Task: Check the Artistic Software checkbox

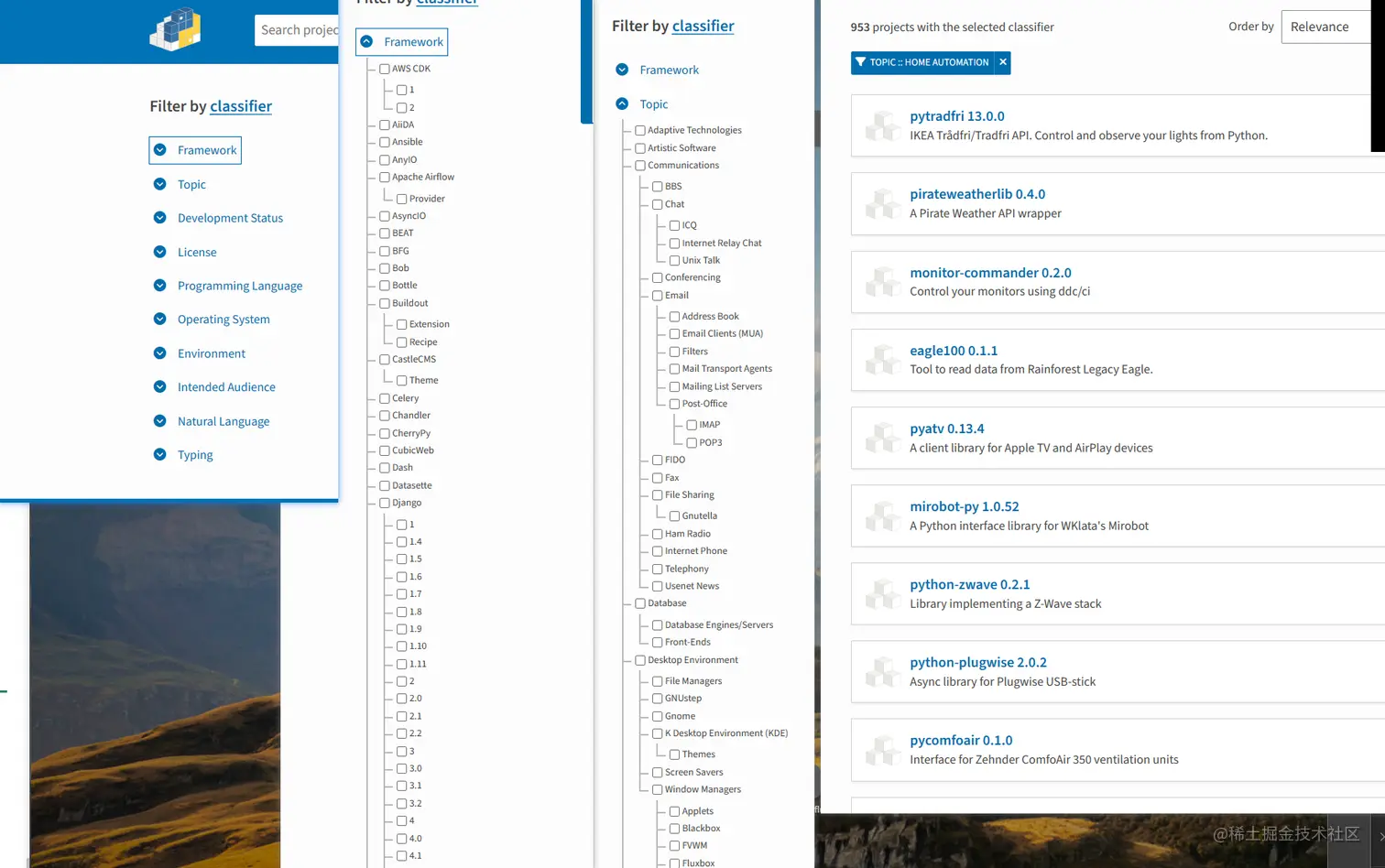Action: (x=640, y=148)
